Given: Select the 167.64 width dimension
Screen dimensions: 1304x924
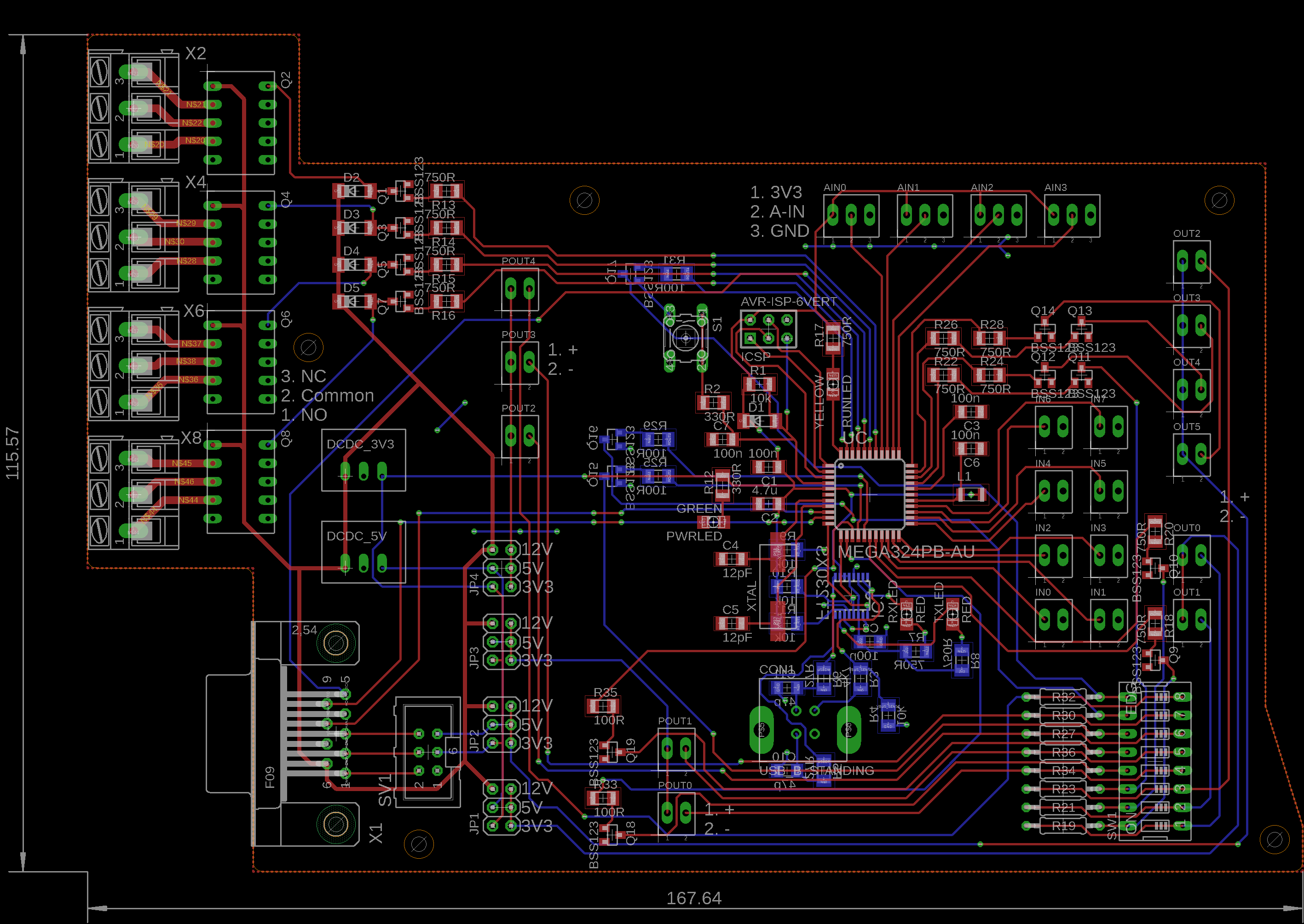Looking at the screenshot, I should pyautogui.click(x=694, y=898).
